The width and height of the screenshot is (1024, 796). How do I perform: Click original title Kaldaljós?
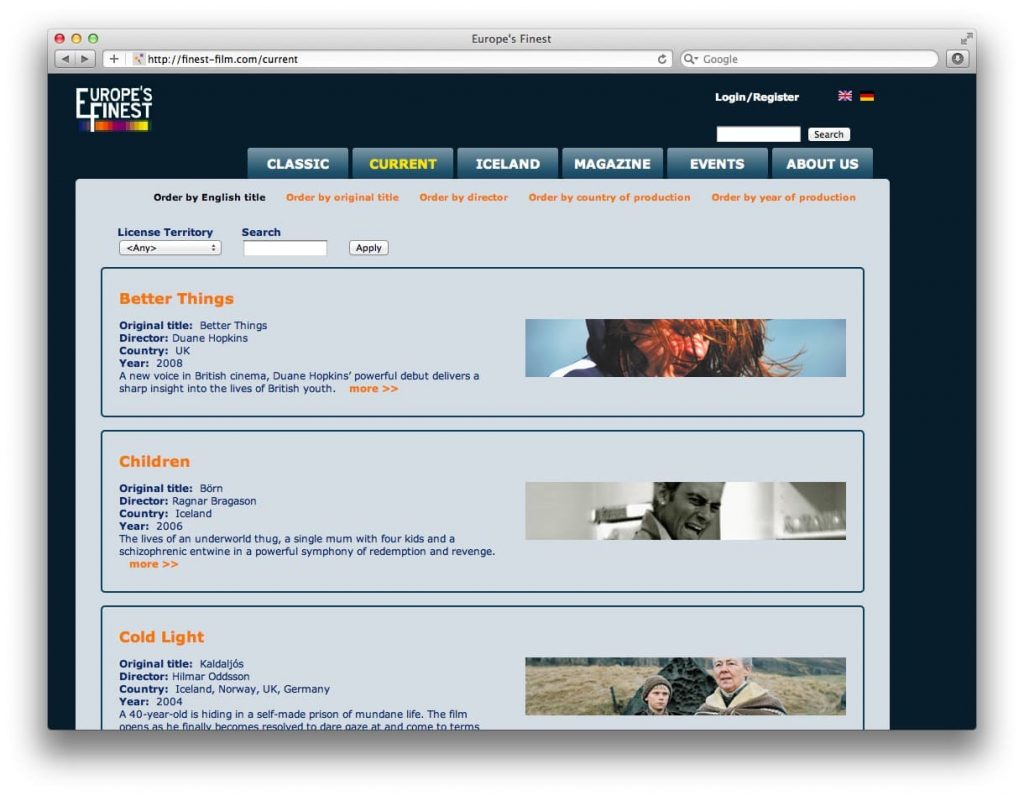pos(221,664)
